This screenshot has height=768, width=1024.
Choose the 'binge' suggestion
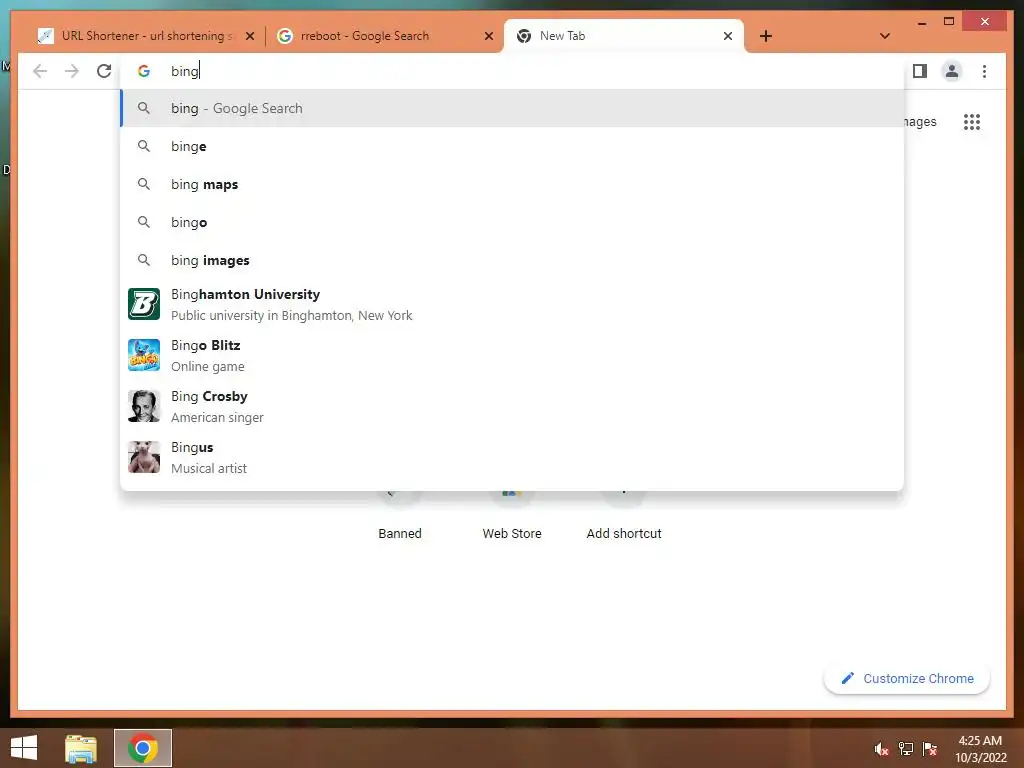click(512, 146)
